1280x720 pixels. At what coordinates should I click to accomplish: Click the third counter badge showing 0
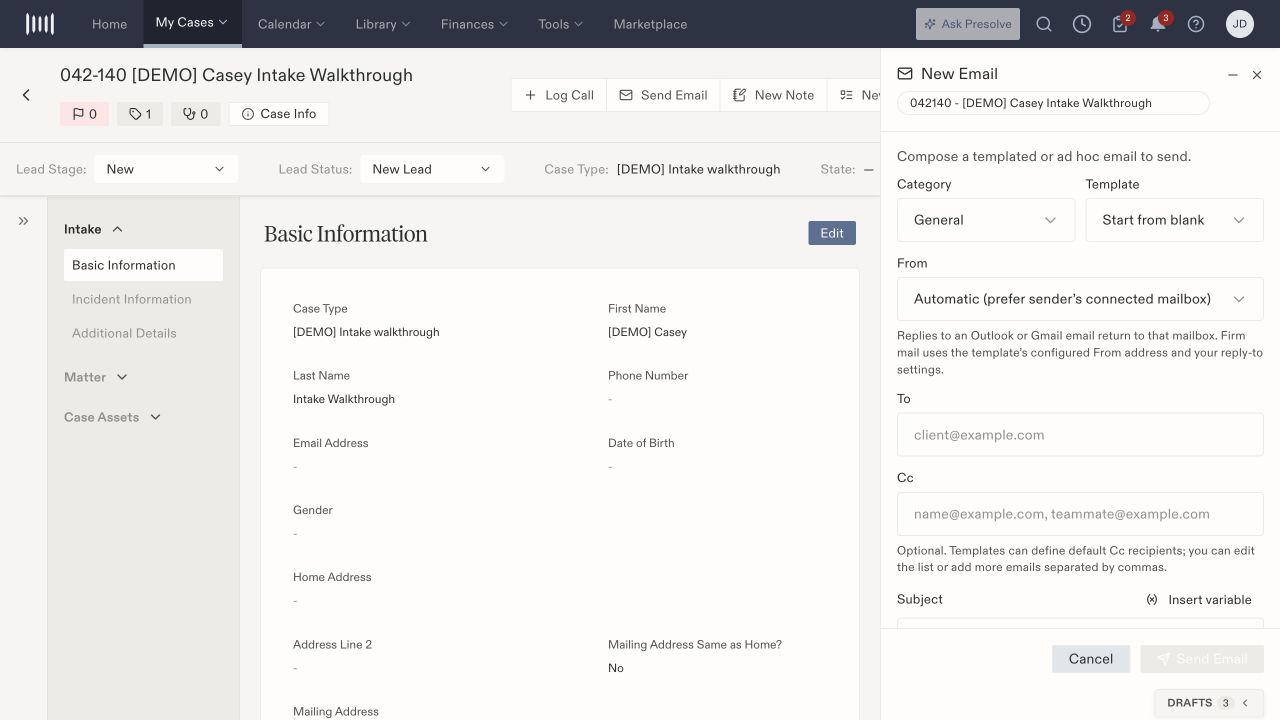[x=195, y=114]
